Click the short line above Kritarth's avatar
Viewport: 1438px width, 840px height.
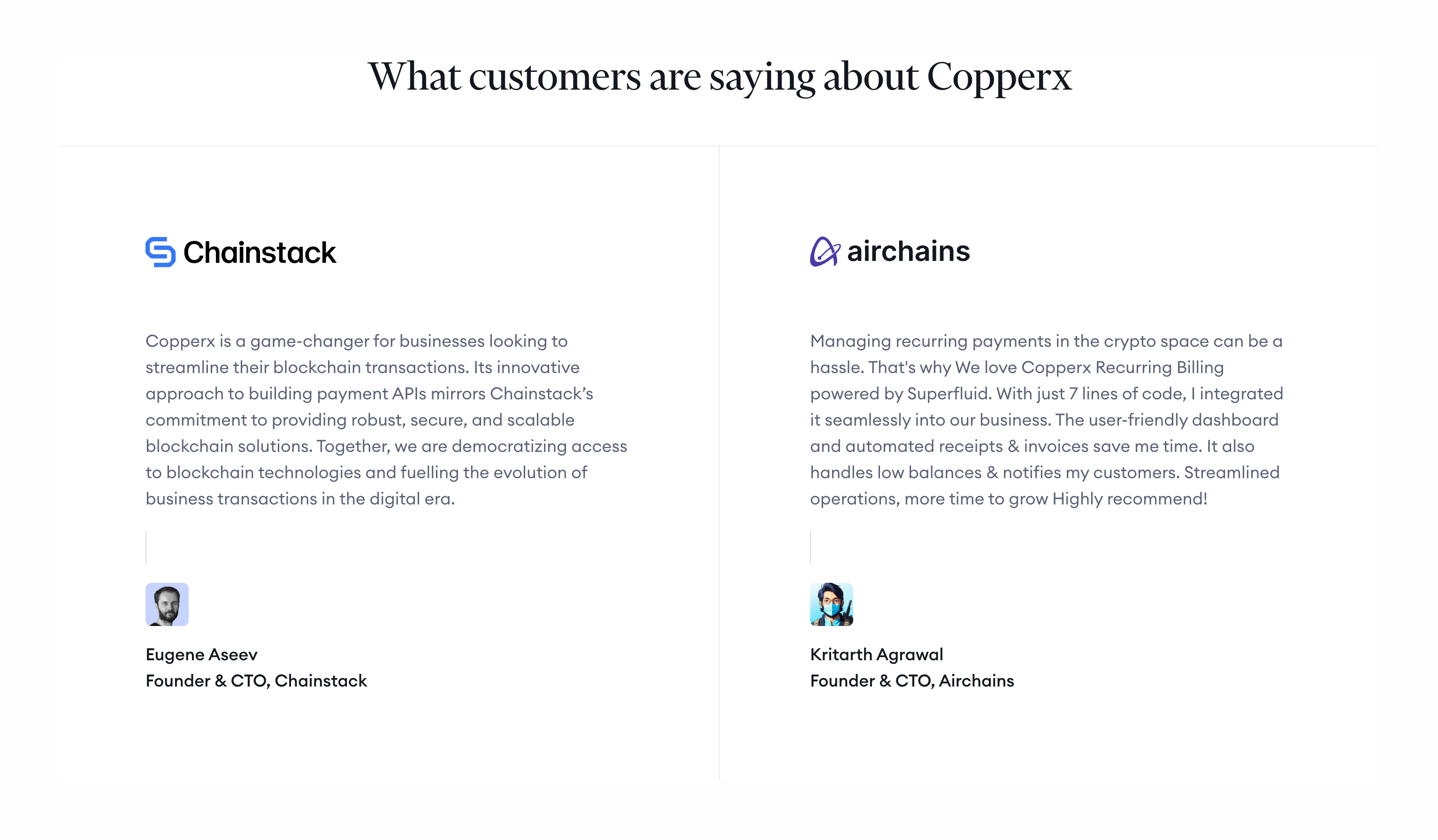coord(811,547)
